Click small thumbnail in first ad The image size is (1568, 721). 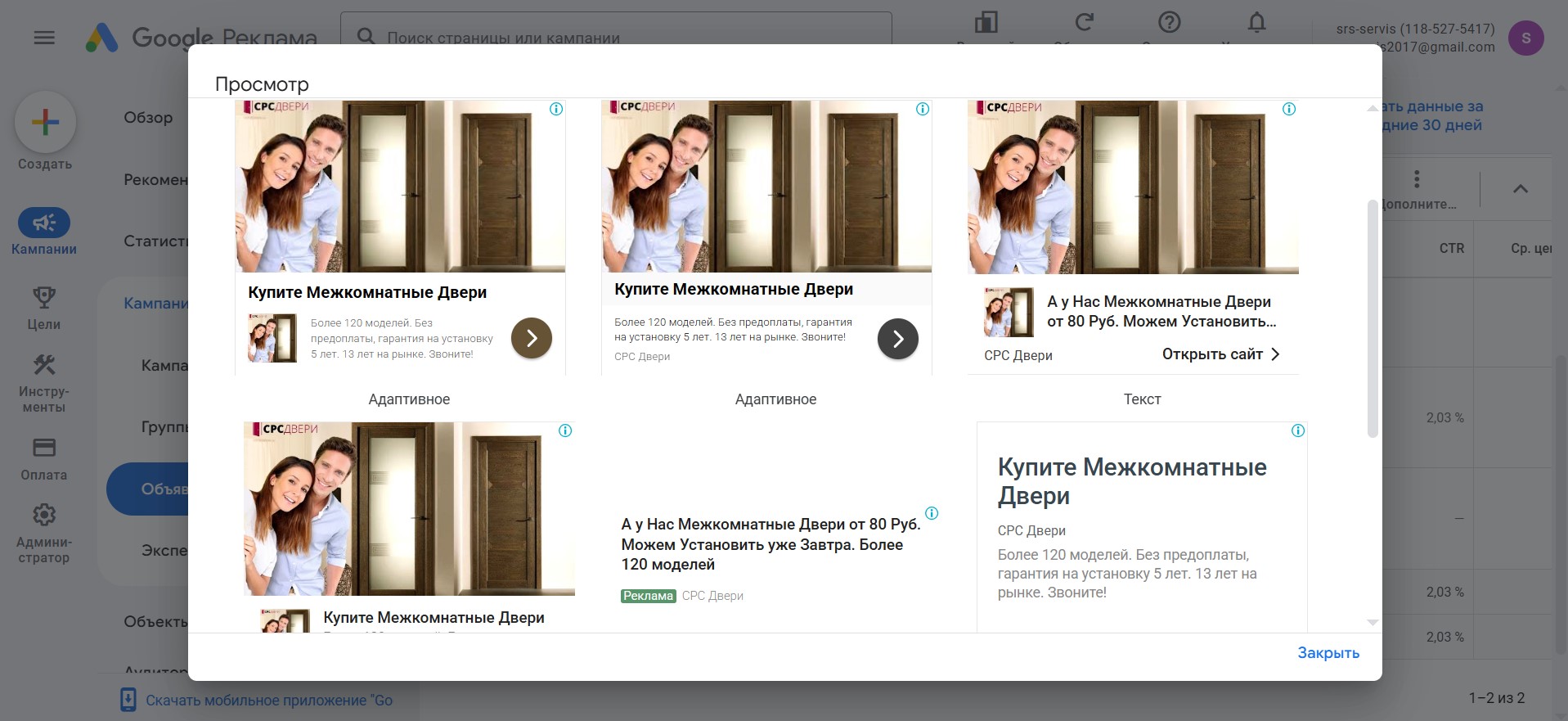click(x=272, y=338)
